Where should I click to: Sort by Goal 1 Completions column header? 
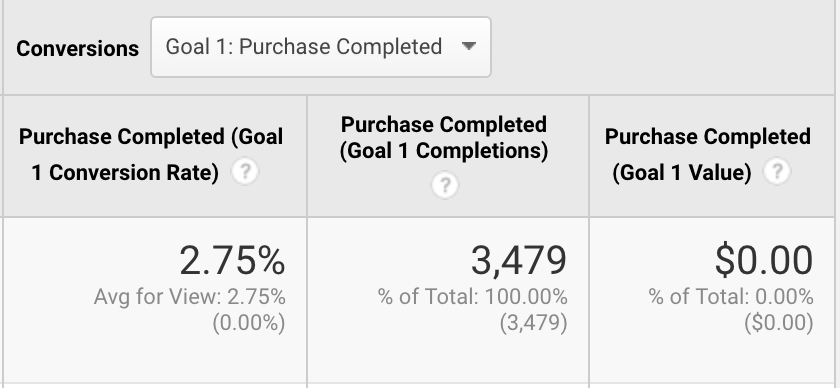444,138
